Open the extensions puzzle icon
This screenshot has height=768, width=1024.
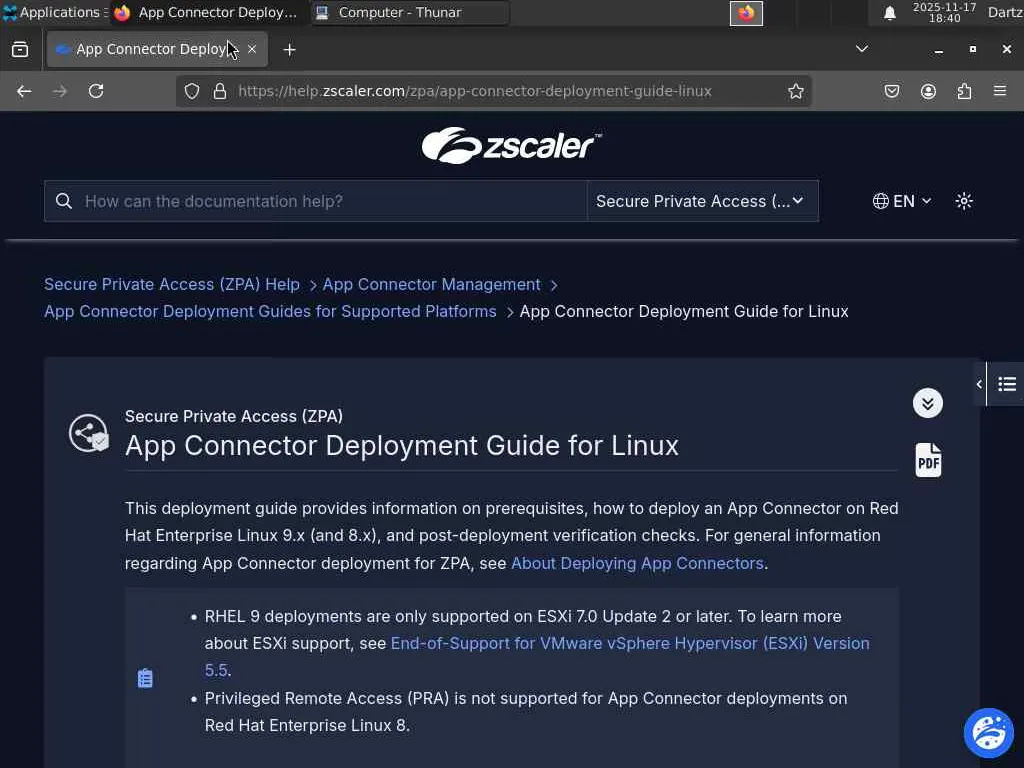964,91
